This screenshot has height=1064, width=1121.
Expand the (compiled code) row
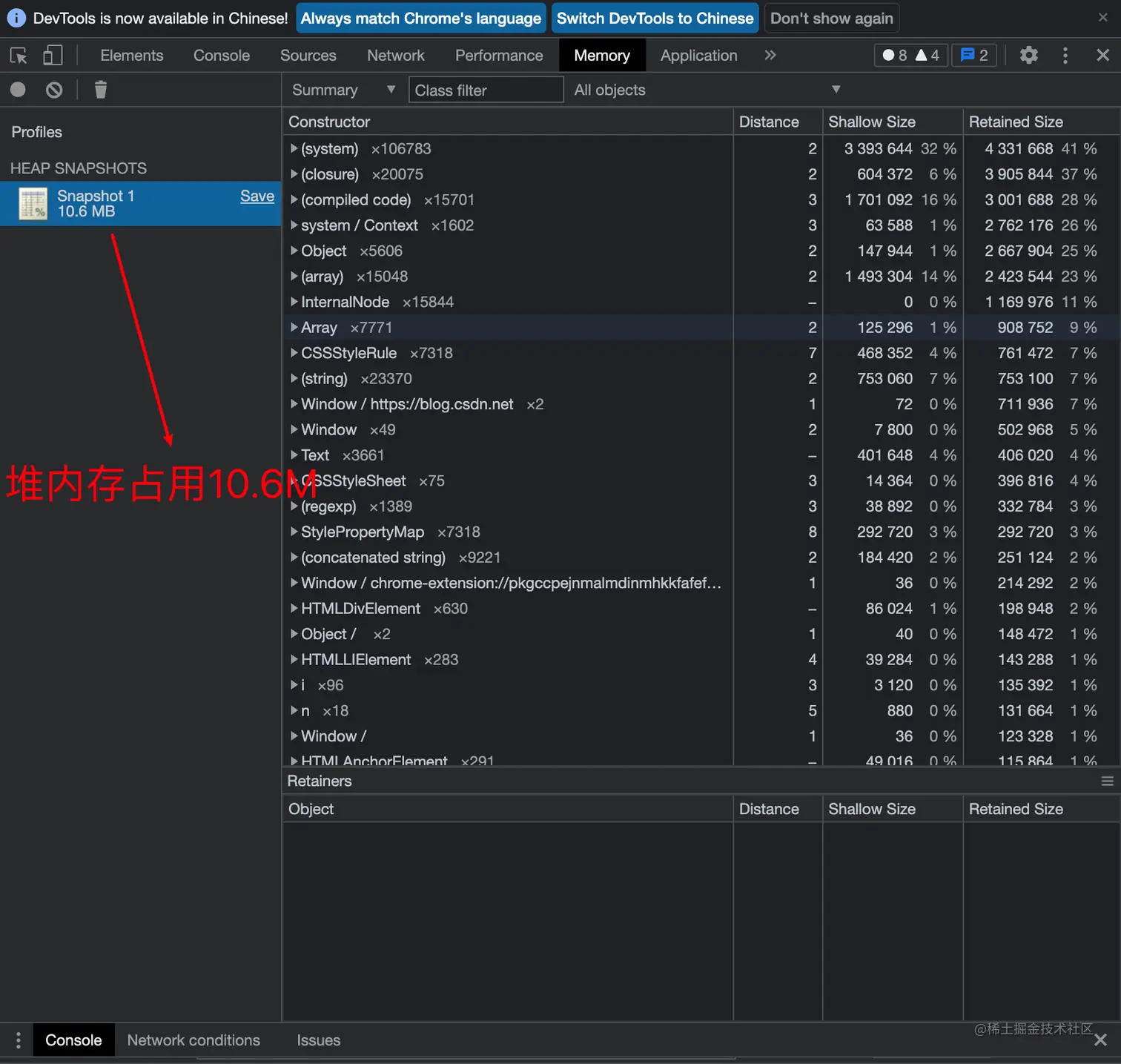coord(294,199)
